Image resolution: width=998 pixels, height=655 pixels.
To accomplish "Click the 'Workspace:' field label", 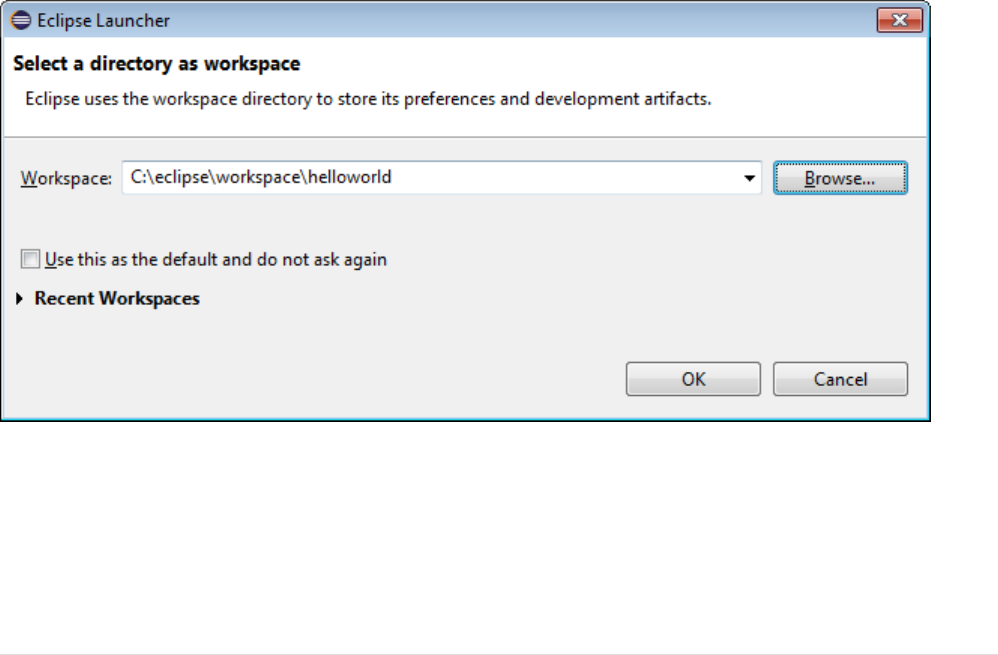I will pyautogui.click(x=66, y=178).
